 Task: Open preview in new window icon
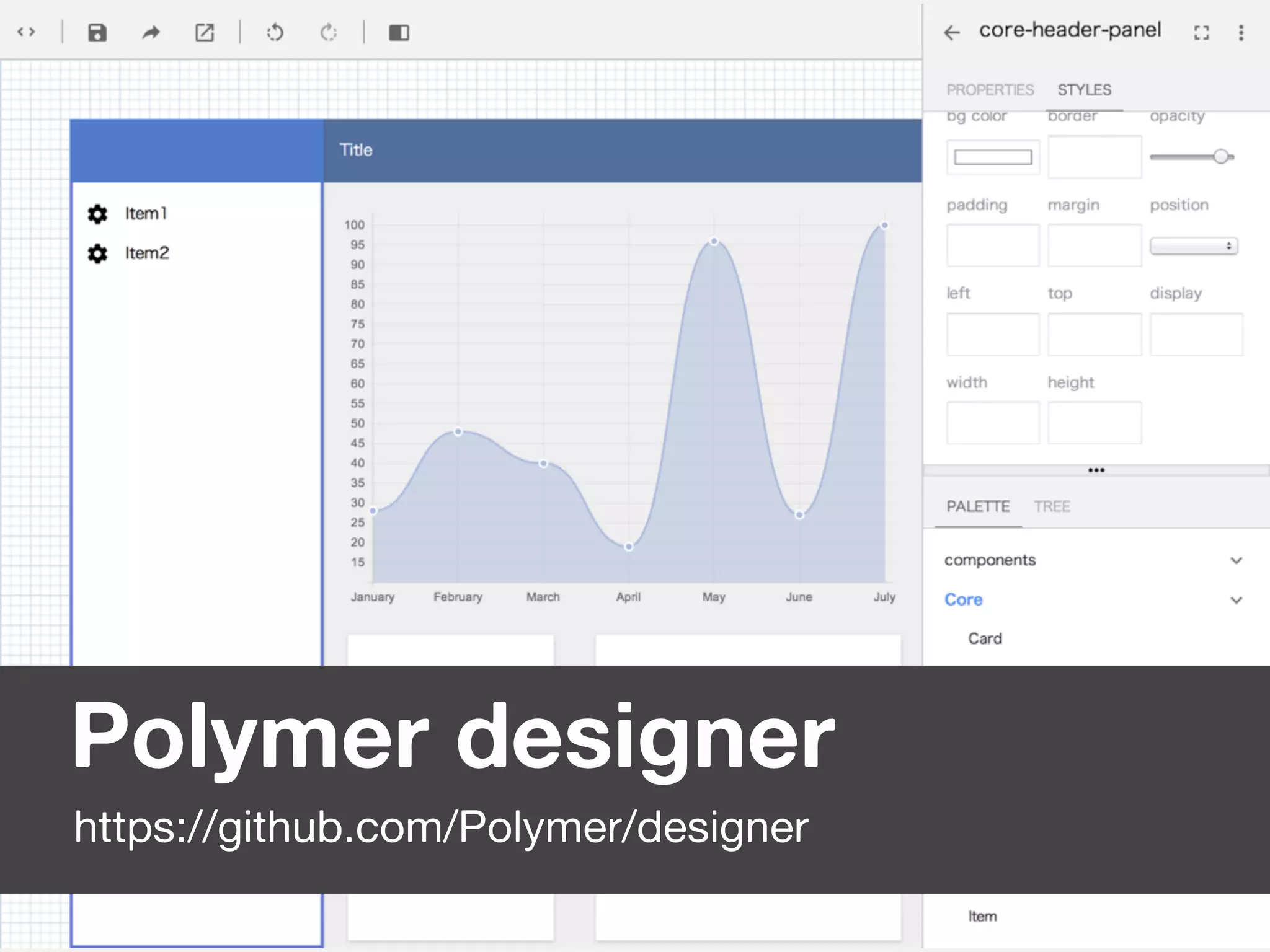click(205, 32)
